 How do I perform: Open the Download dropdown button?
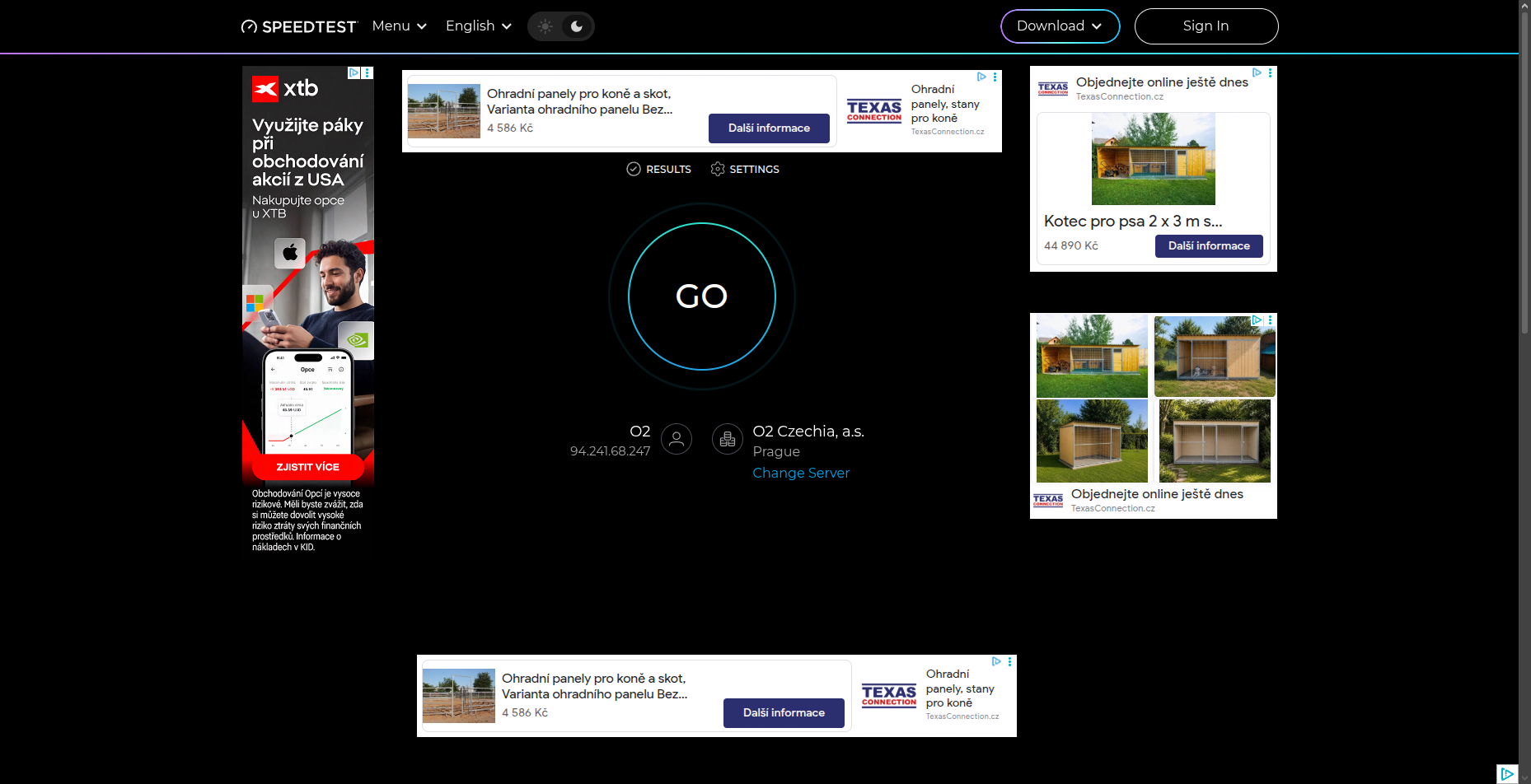[1060, 26]
